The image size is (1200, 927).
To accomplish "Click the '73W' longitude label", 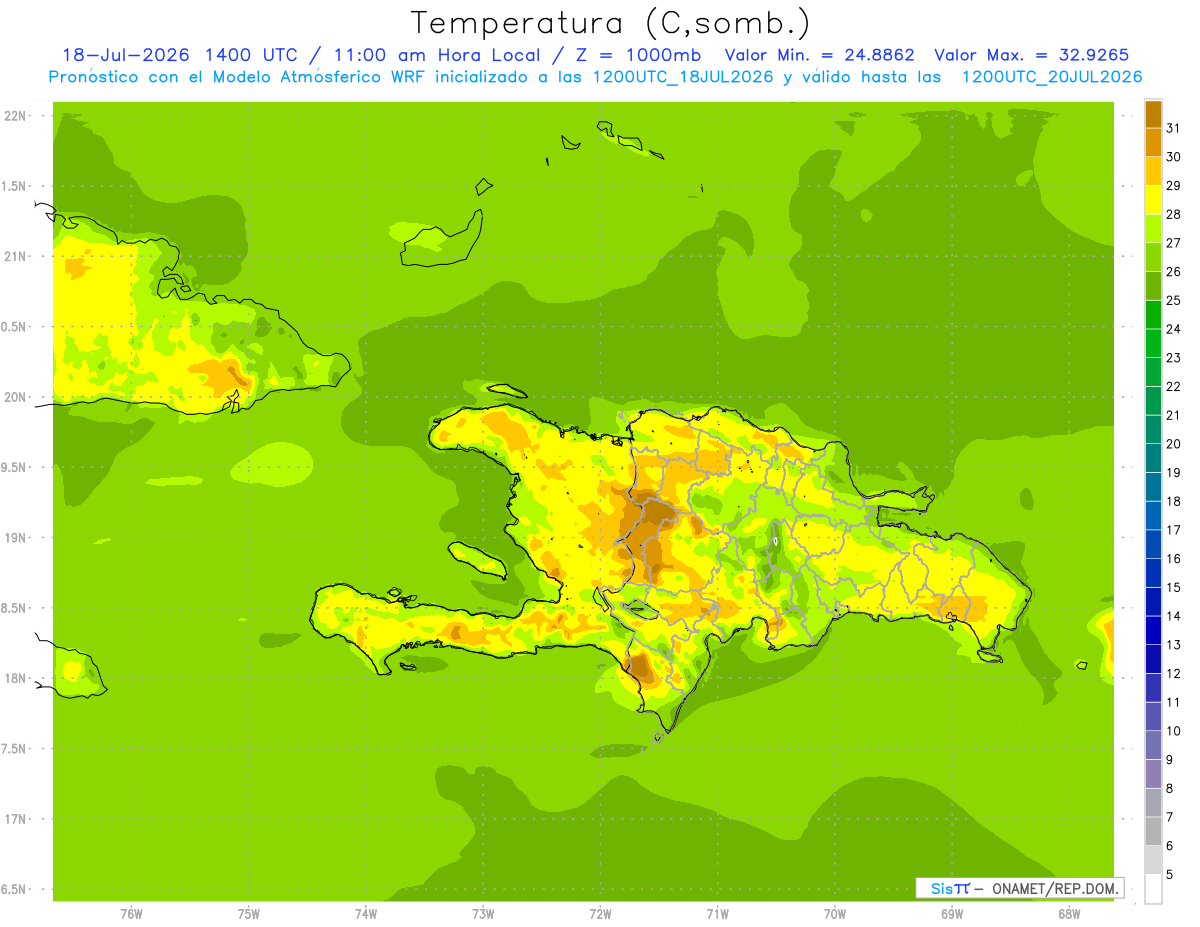I will point(483,914).
